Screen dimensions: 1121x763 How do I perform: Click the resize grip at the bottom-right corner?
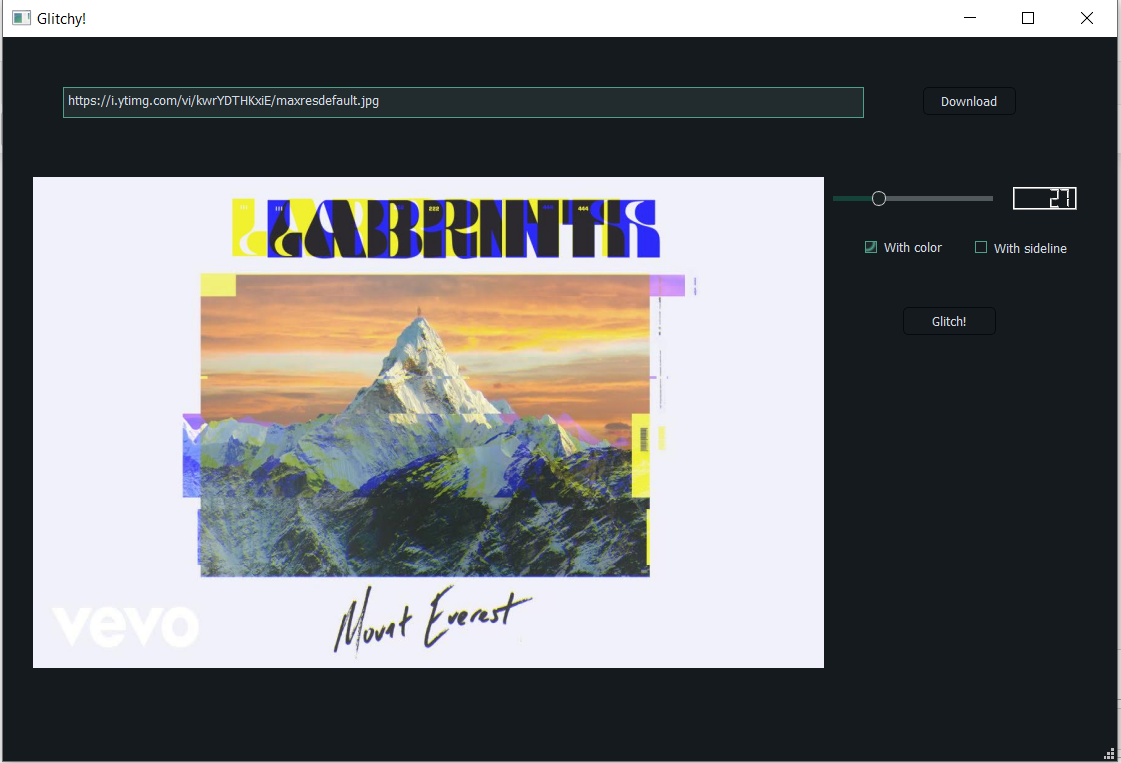click(1108, 753)
